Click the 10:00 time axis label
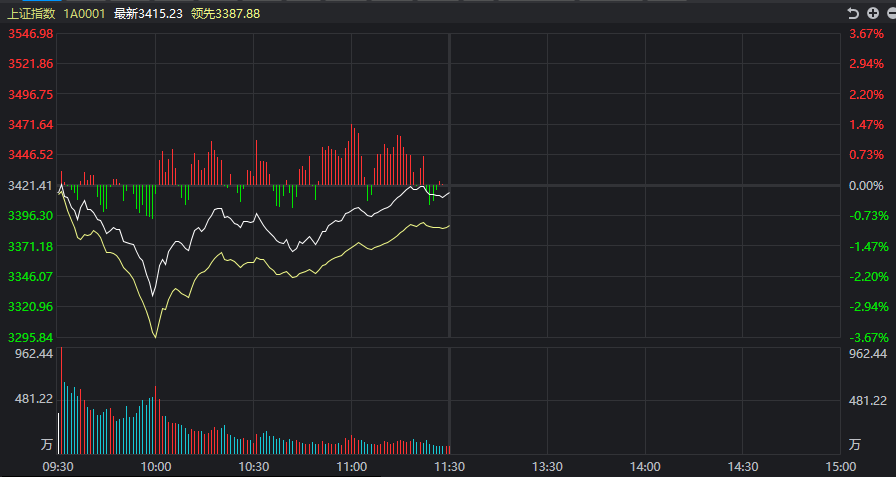The image size is (896, 477). point(155,467)
